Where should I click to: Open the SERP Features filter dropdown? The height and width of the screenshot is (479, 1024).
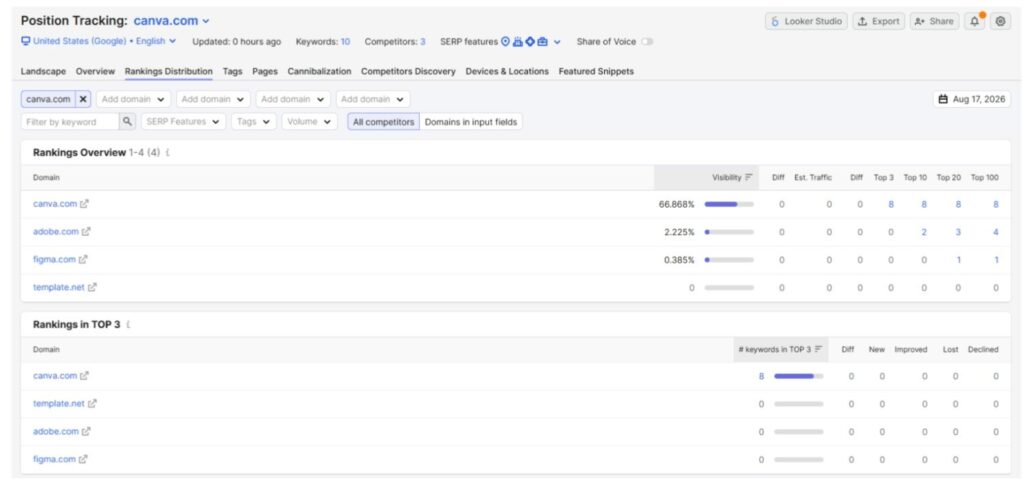coord(183,122)
